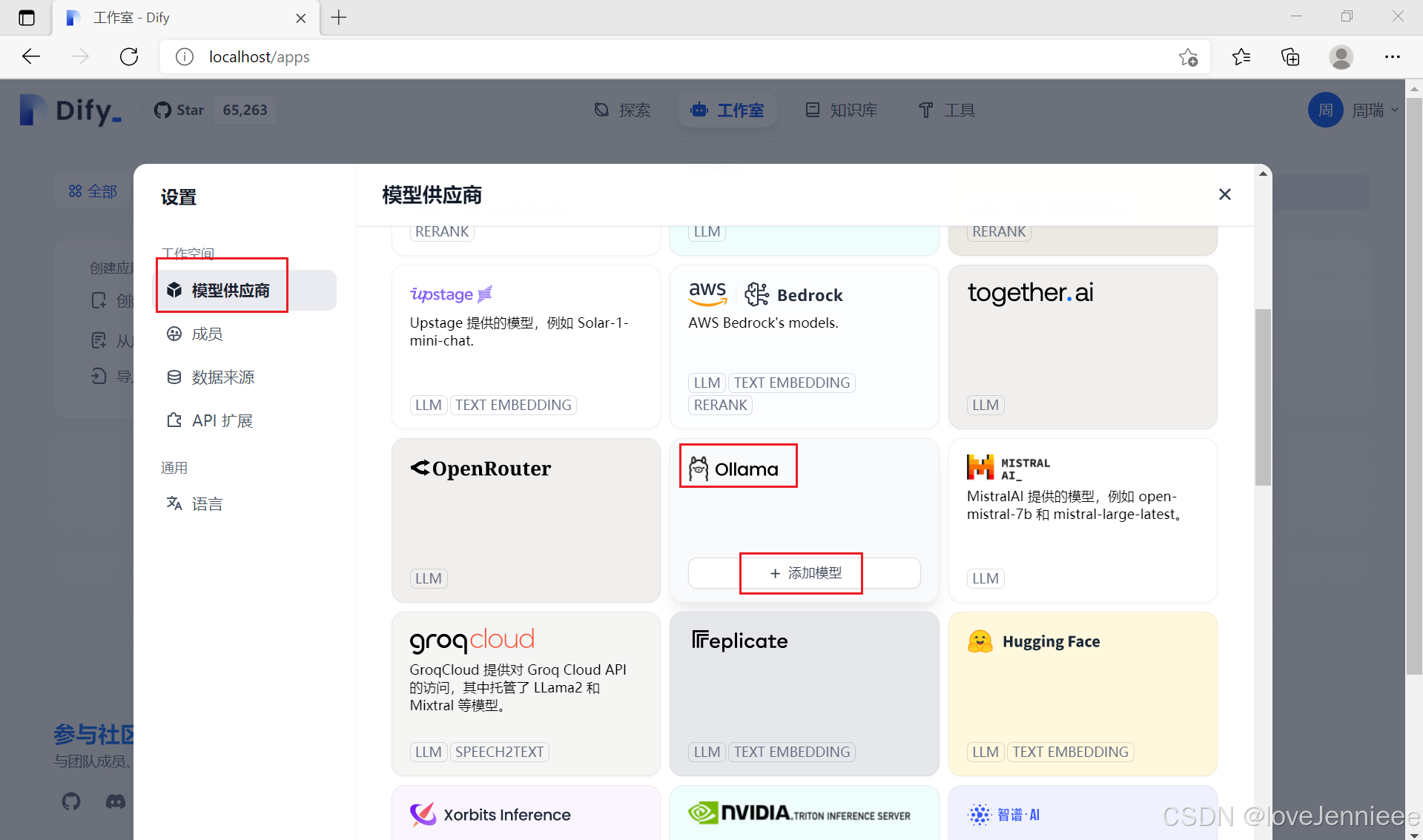Open the 知识库 tab
The height and width of the screenshot is (840, 1423).
point(842,110)
